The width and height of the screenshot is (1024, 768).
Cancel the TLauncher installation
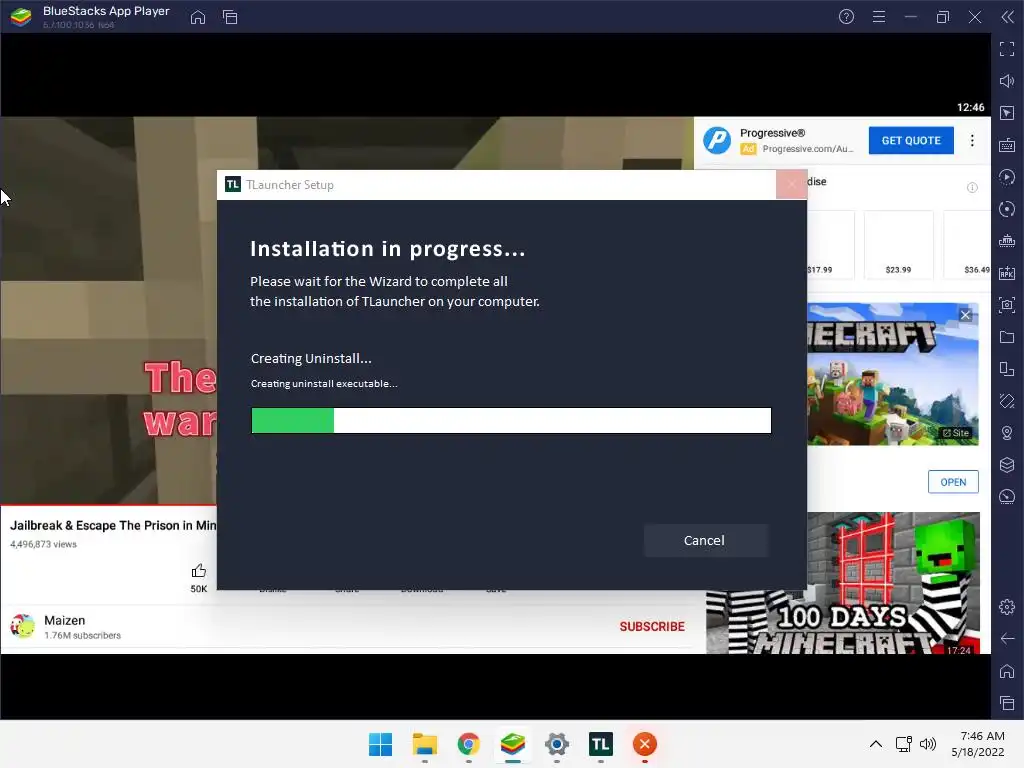pyautogui.click(x=705, y=541)
